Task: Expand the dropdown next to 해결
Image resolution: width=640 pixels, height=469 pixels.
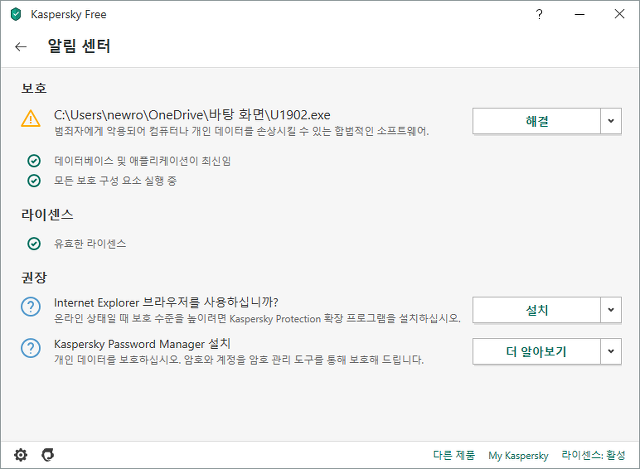Action: tap(611, 121)
